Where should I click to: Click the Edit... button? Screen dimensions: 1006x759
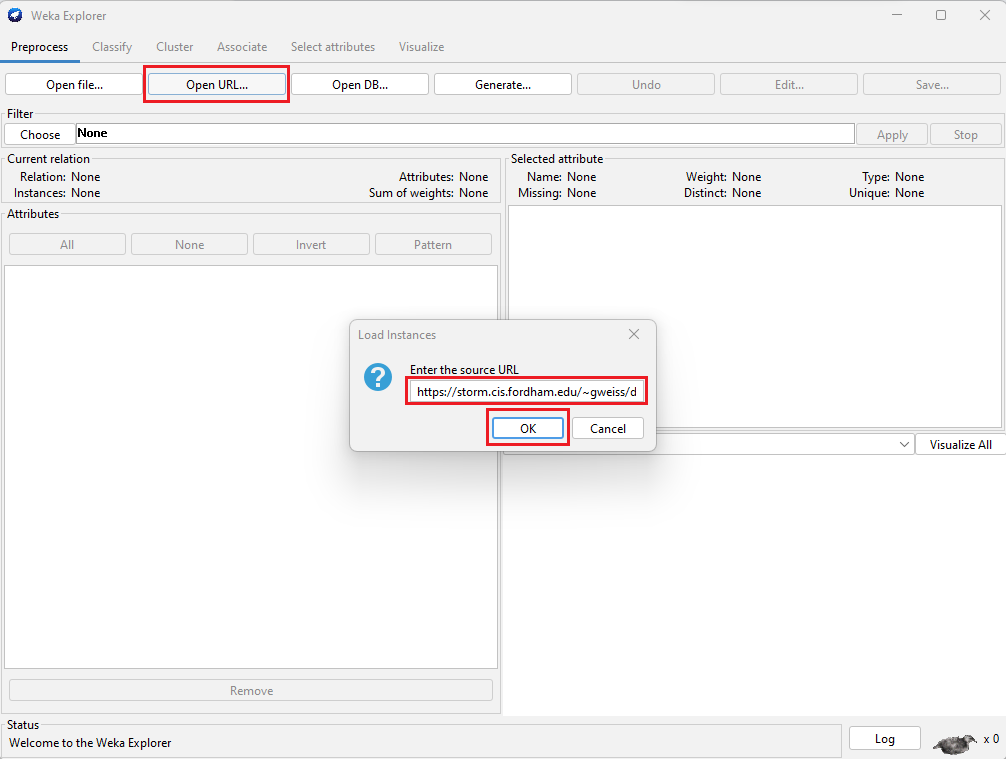point(789,85)
